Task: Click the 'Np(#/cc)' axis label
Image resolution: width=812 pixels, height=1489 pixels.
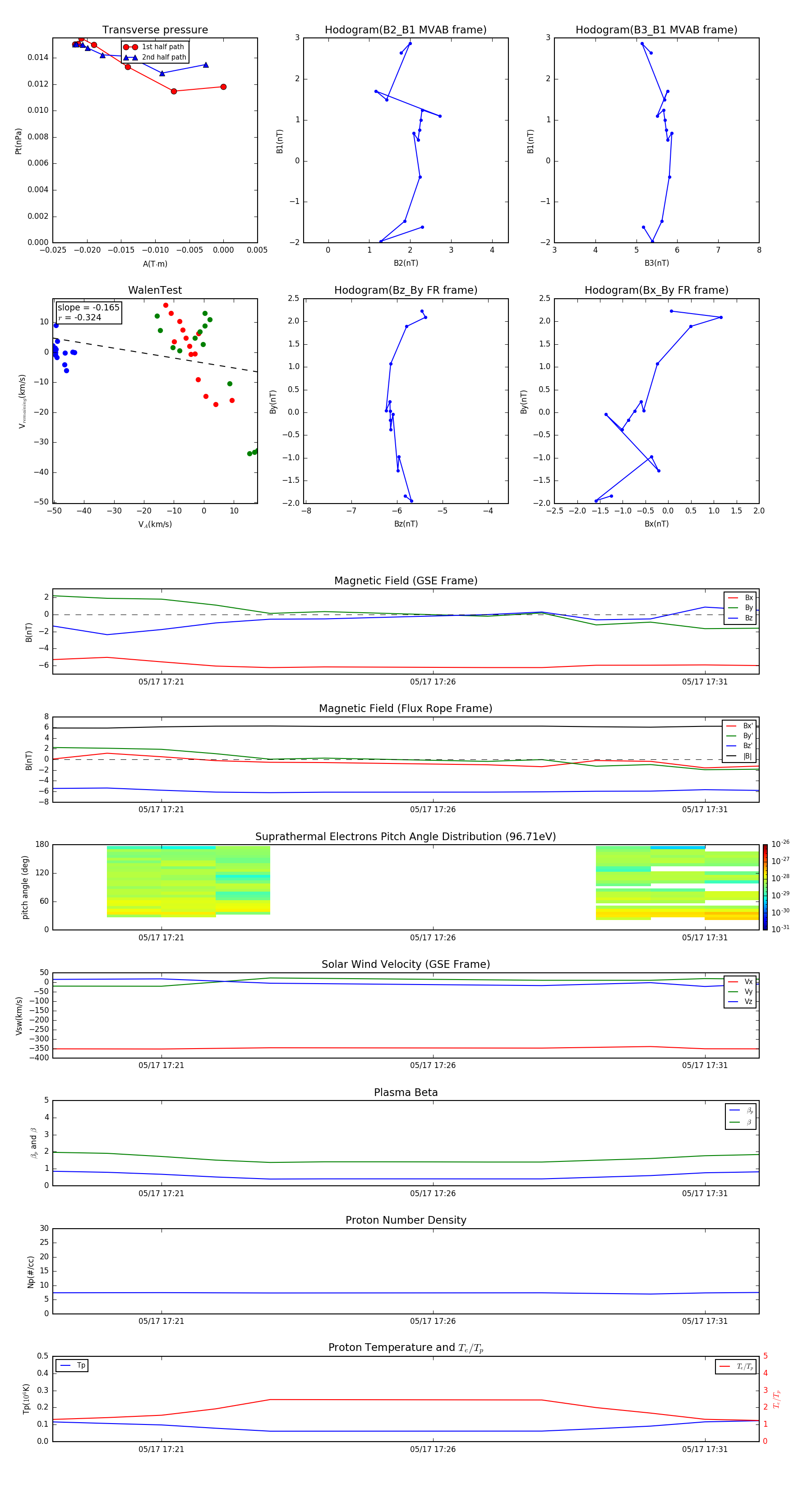Action: 31,1271
